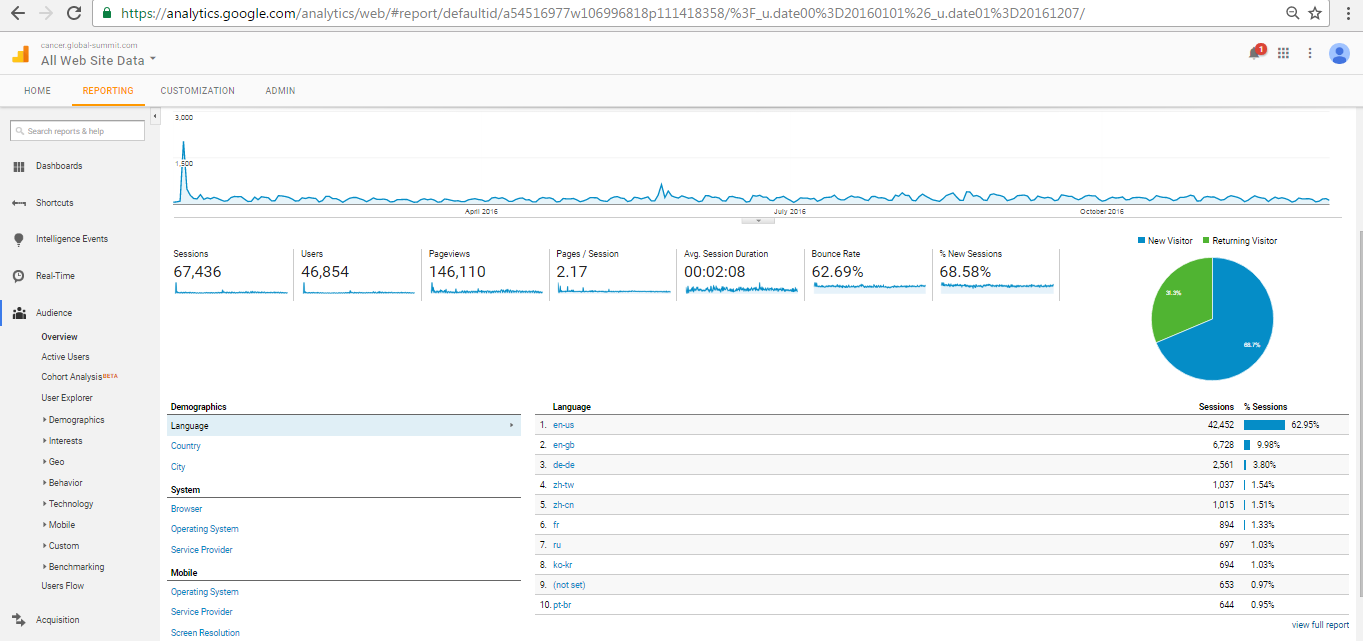Open Audience Overview report

pyautogui.click(x=59, y=337)
